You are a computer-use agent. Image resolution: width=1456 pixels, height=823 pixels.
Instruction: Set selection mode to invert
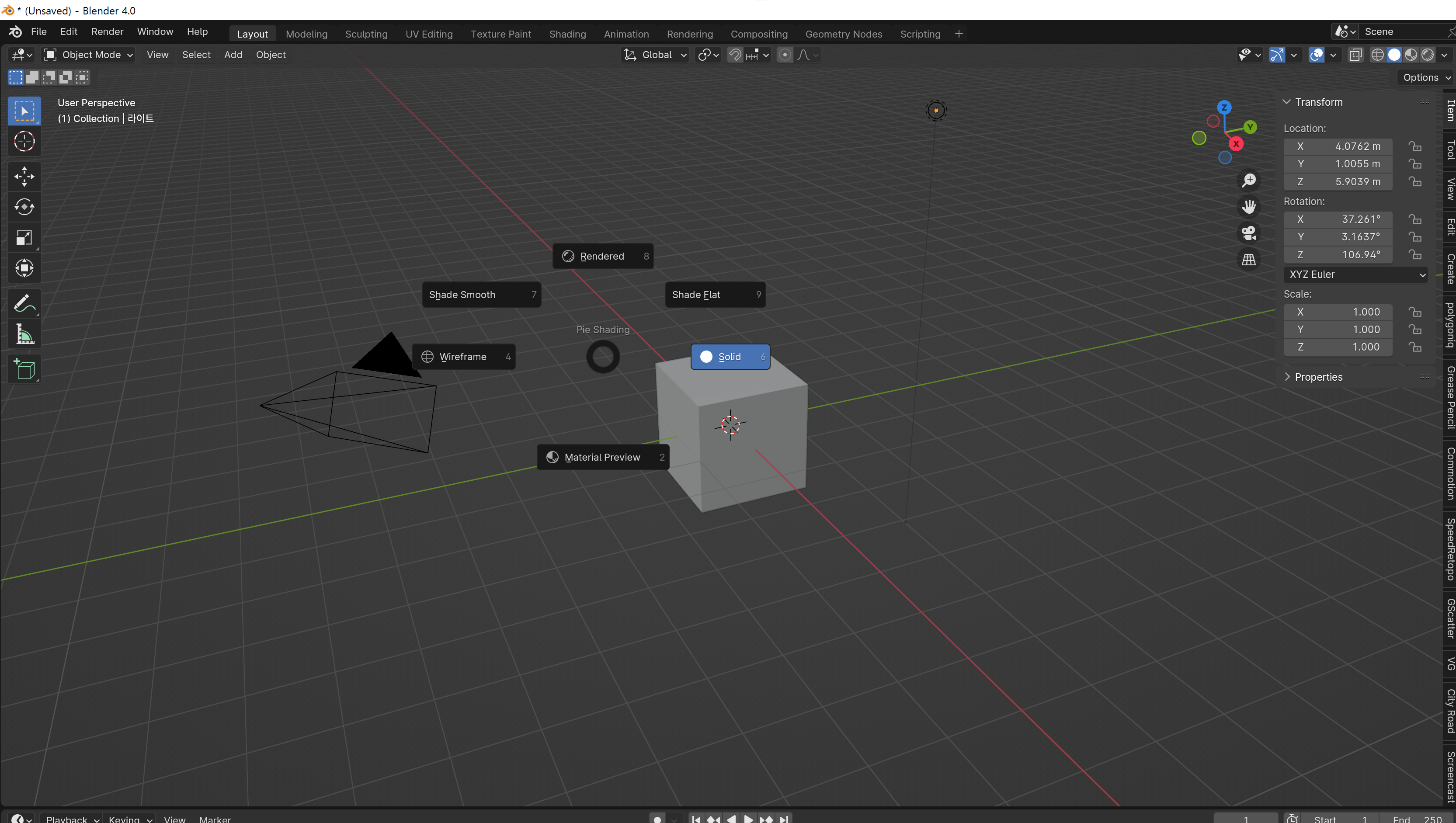pyautogui.click(x=66, y=77)
